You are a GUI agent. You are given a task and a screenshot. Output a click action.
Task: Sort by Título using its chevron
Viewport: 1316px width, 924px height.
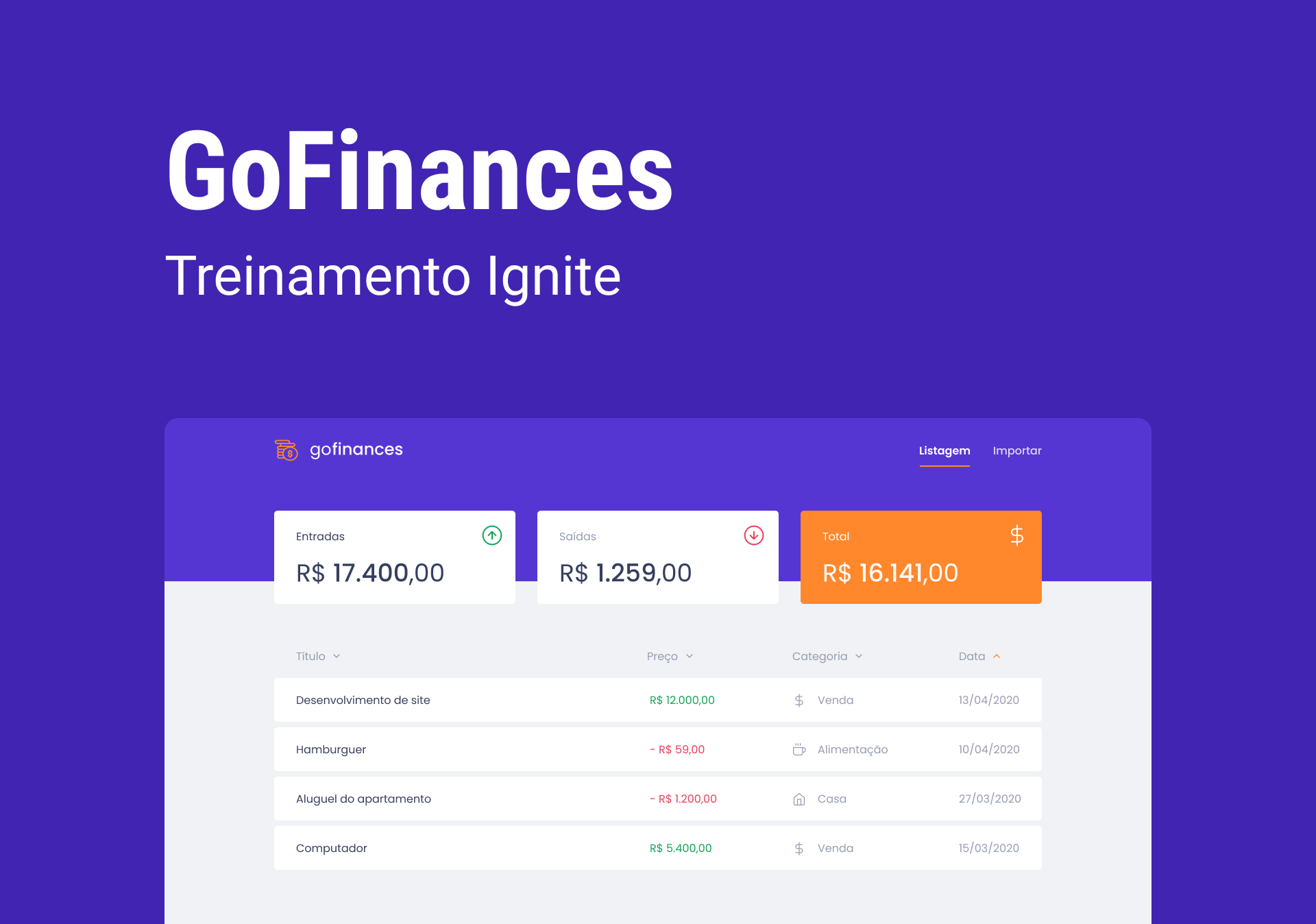coord(337,657)
